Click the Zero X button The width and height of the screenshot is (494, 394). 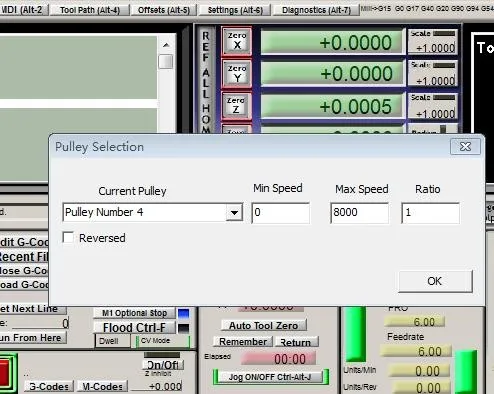coord(237,41)
